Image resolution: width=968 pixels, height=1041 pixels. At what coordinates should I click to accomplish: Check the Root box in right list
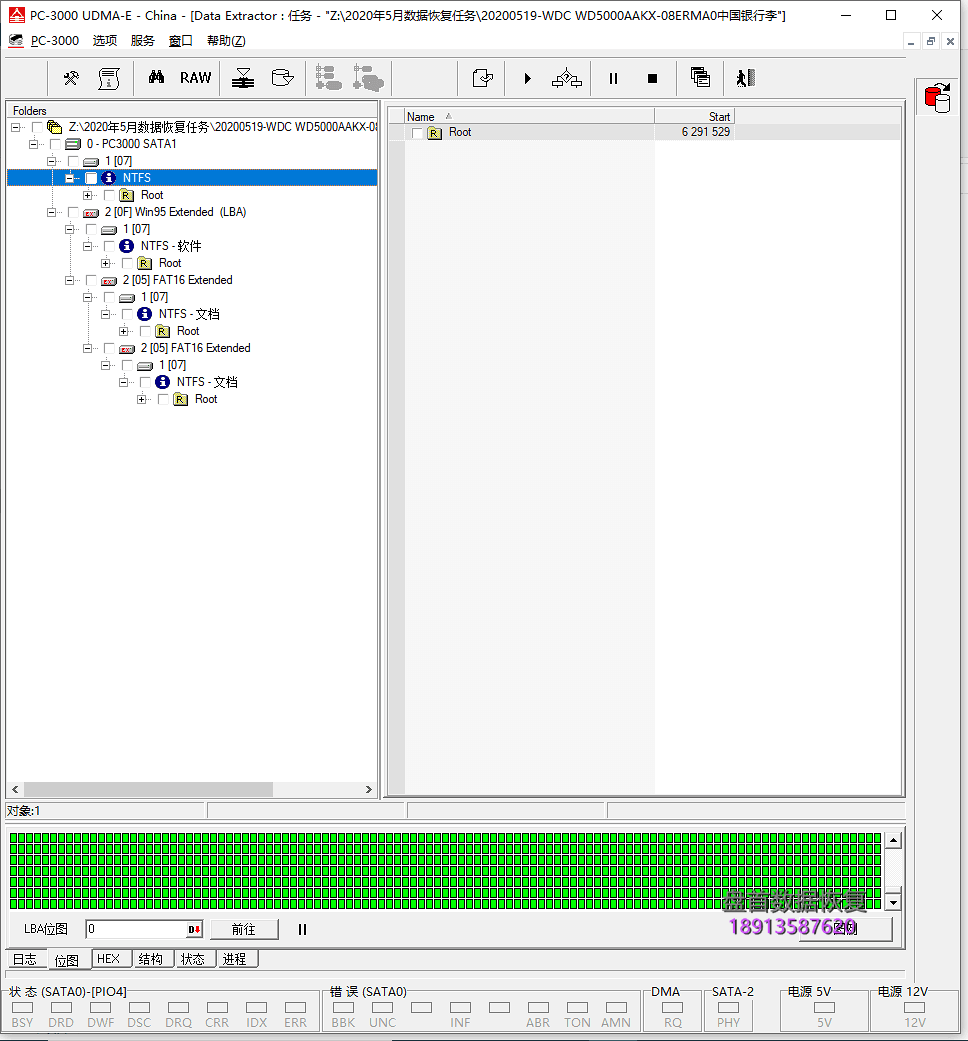[x=417, y=133]
